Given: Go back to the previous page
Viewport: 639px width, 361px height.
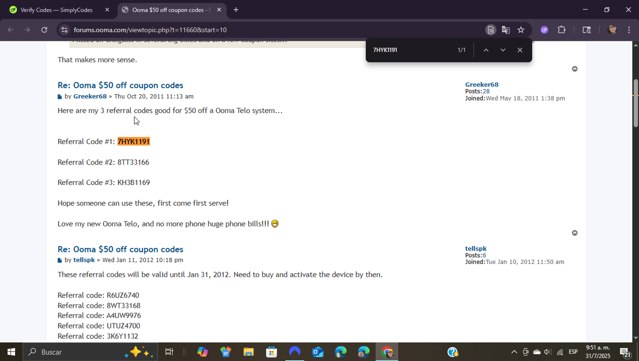Looking at the screenshot, I should (x=11, y=30).
